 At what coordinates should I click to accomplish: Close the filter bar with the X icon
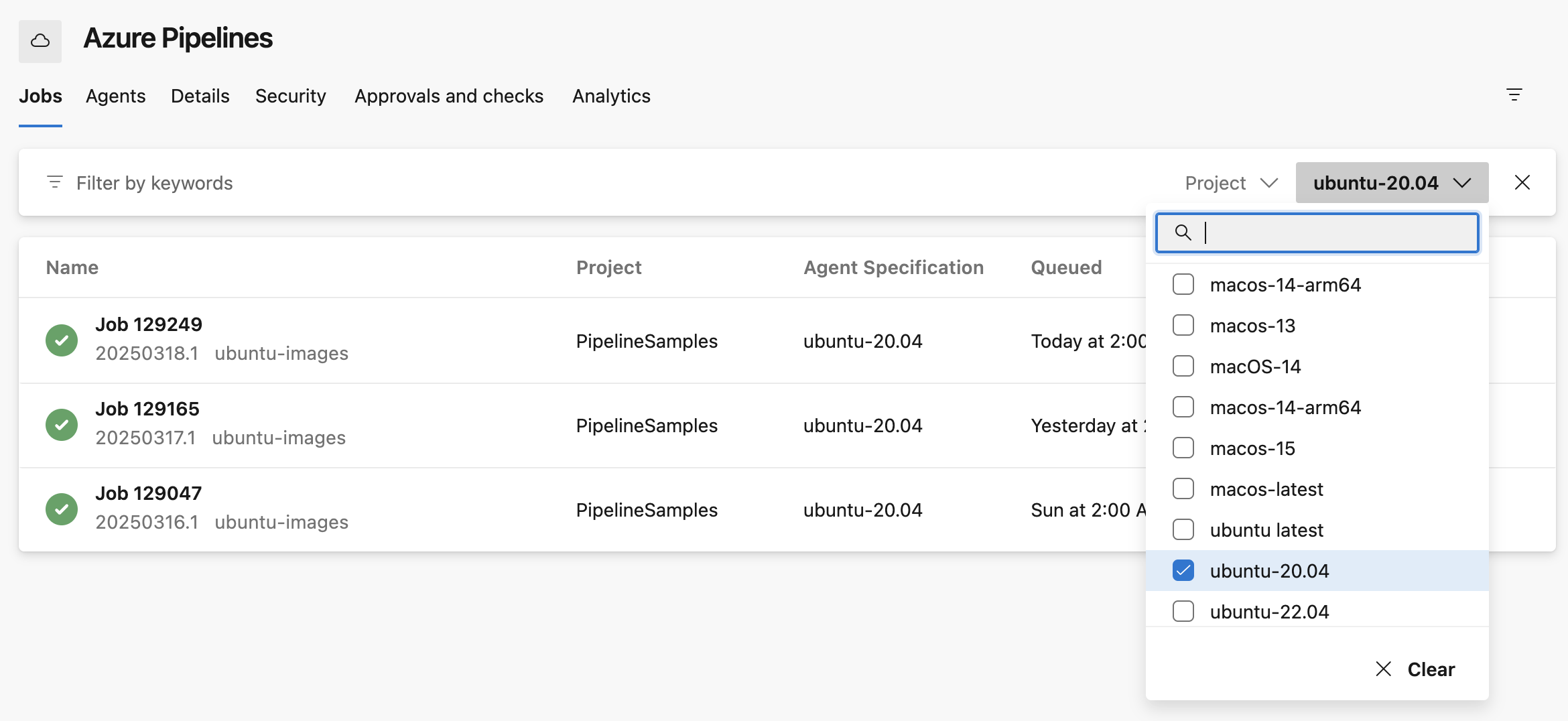pos(1522,182)
